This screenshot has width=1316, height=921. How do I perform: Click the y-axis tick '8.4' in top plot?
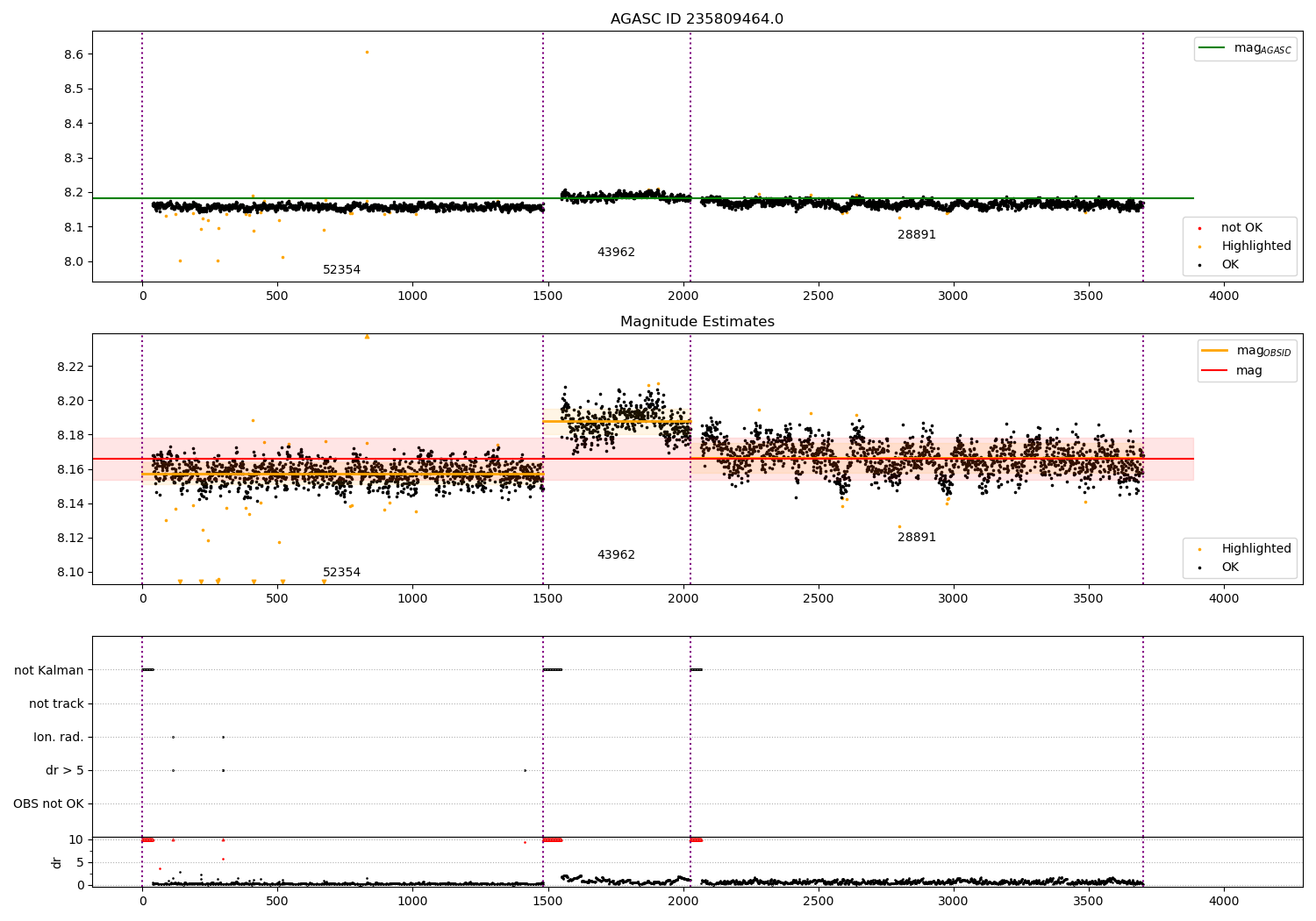pos(74,124)
